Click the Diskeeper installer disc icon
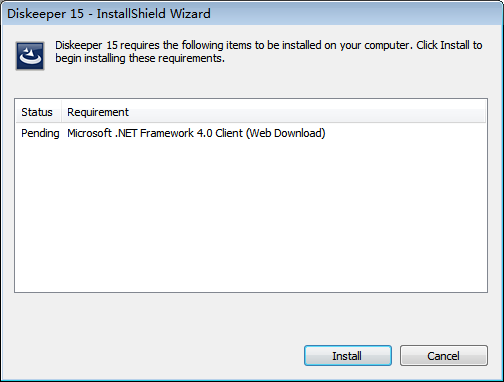 tap(30, 56)
